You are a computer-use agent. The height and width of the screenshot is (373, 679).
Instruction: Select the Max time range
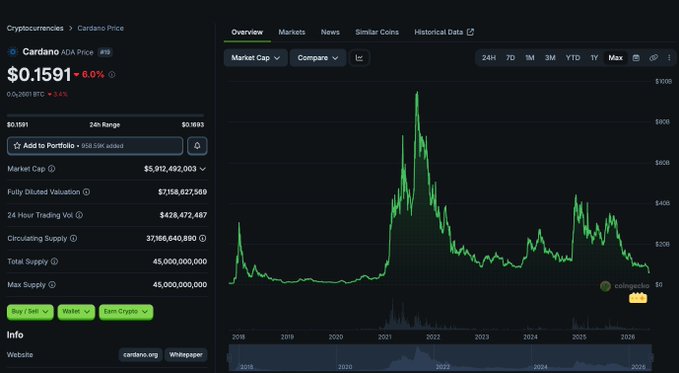click(x=615, y=58)
